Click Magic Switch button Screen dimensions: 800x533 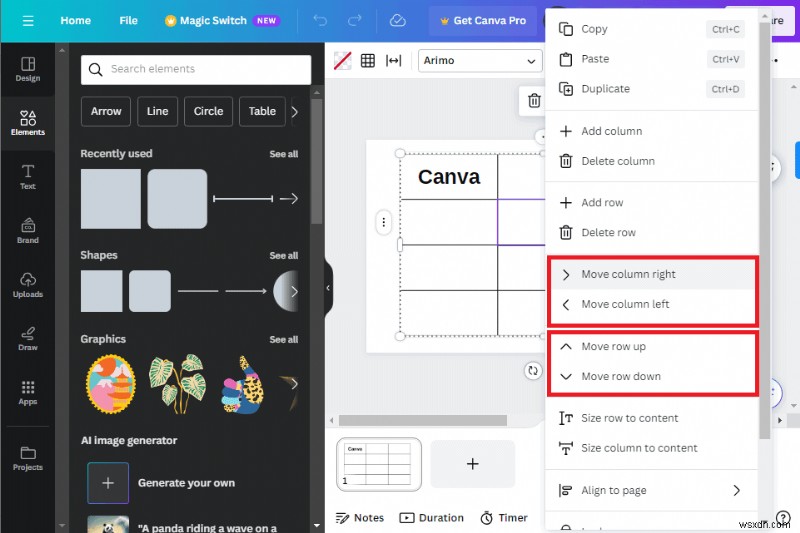coord(222,20)
